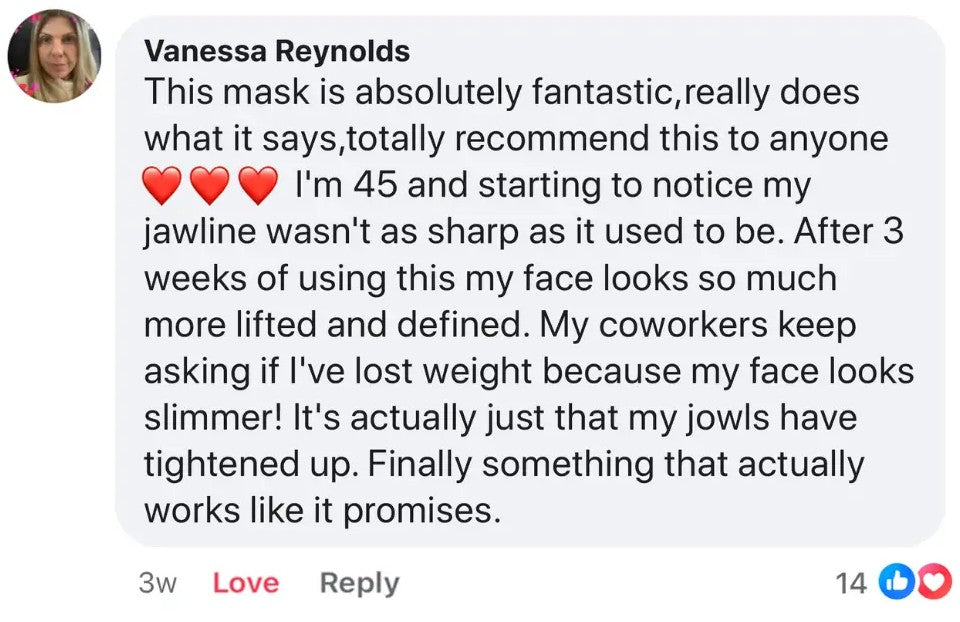
Task: Click the 3w comment timestamp
Action: 156,583
